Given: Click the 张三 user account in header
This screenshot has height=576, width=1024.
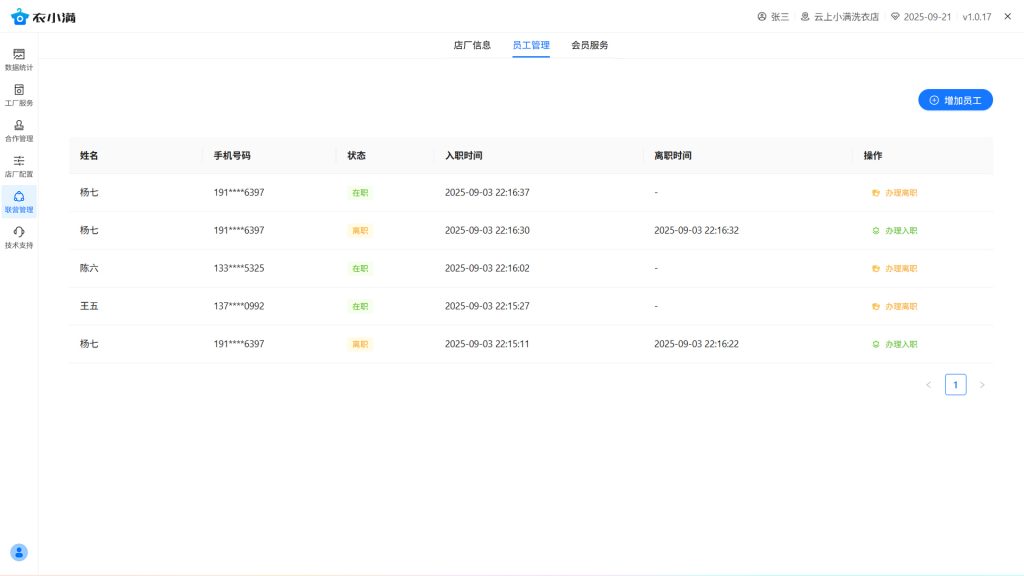Looking at the screenshot, I should coord(773,17).
